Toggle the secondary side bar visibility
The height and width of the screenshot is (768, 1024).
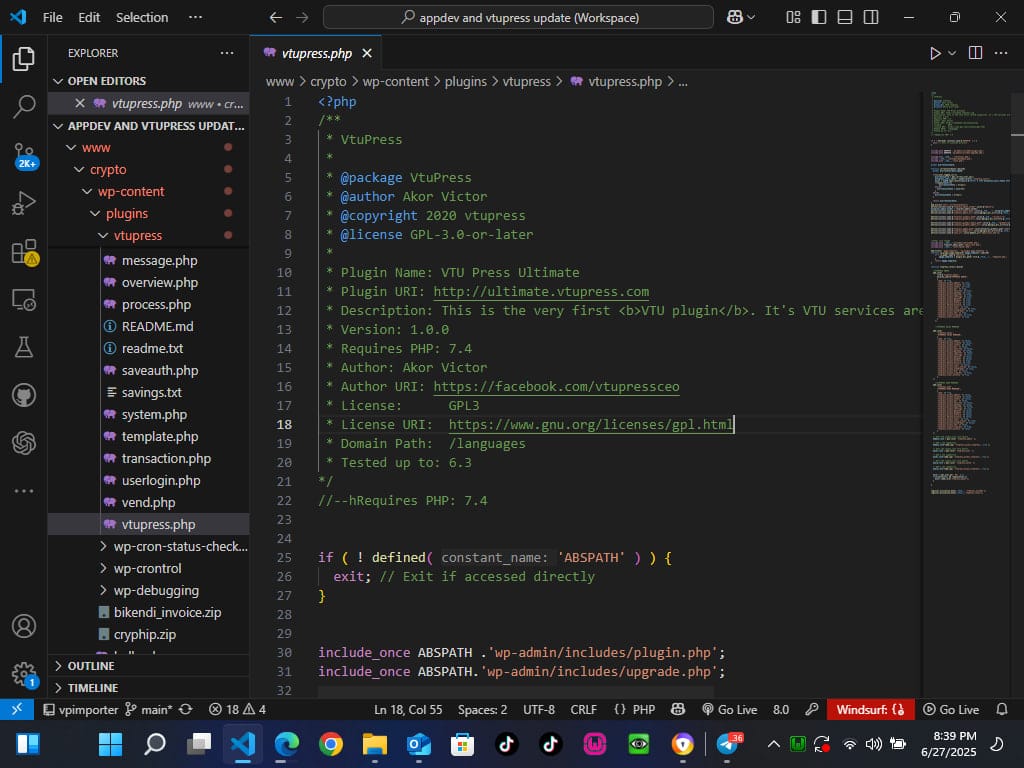[x=871, y=17]
